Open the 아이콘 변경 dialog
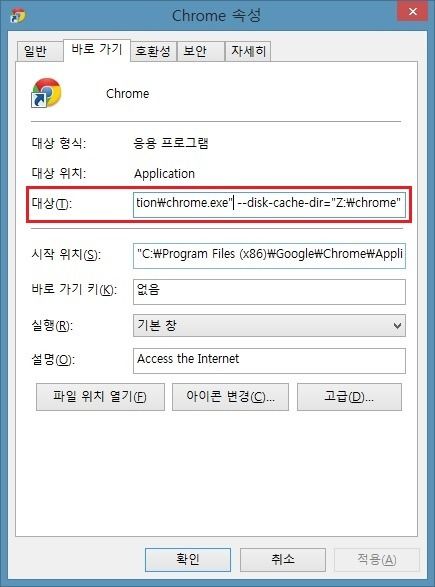 click(x=230, y=397)
